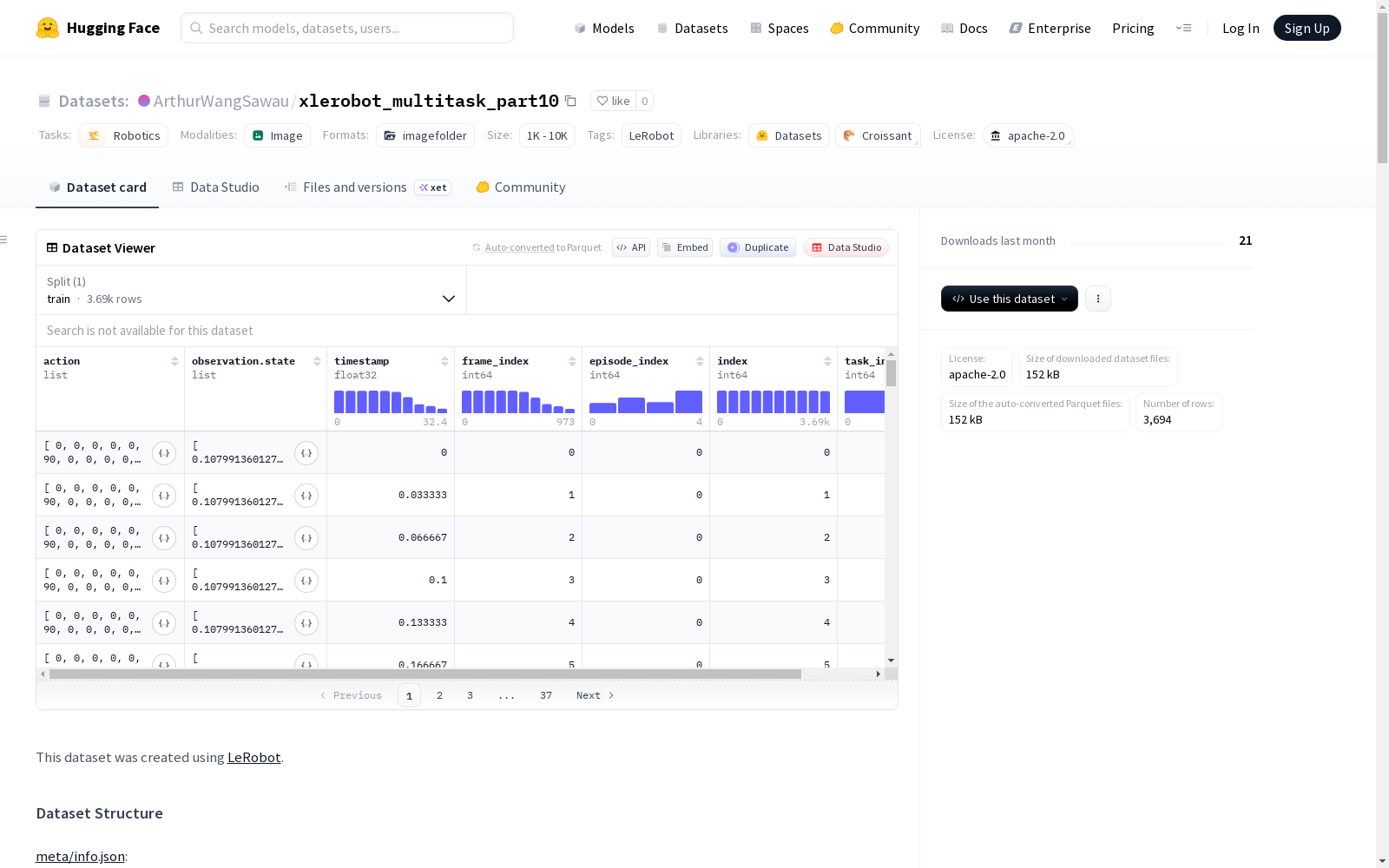This screenshot has width=1389, height=868.
Task: Expand observation.state cell in timestamp 0.133333 row
Action: [306, 623]
